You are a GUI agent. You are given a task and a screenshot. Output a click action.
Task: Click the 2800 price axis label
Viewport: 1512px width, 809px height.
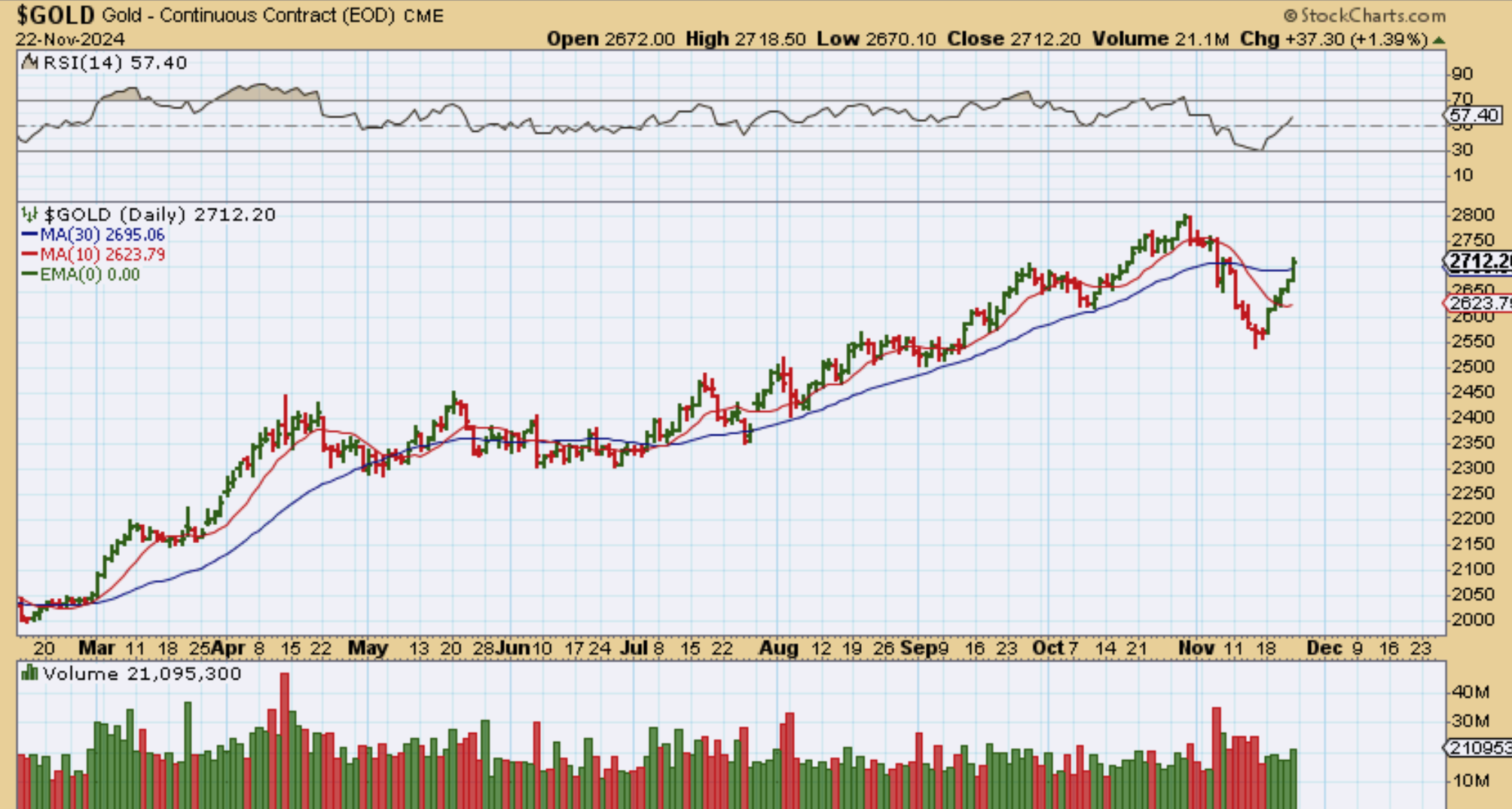coord(1473,215)
